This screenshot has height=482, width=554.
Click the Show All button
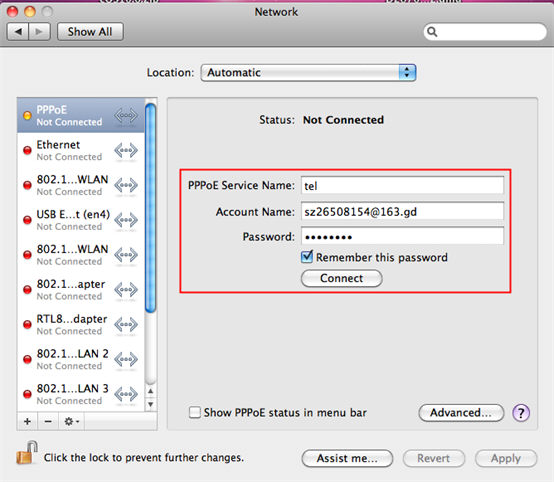coord(90,32)
